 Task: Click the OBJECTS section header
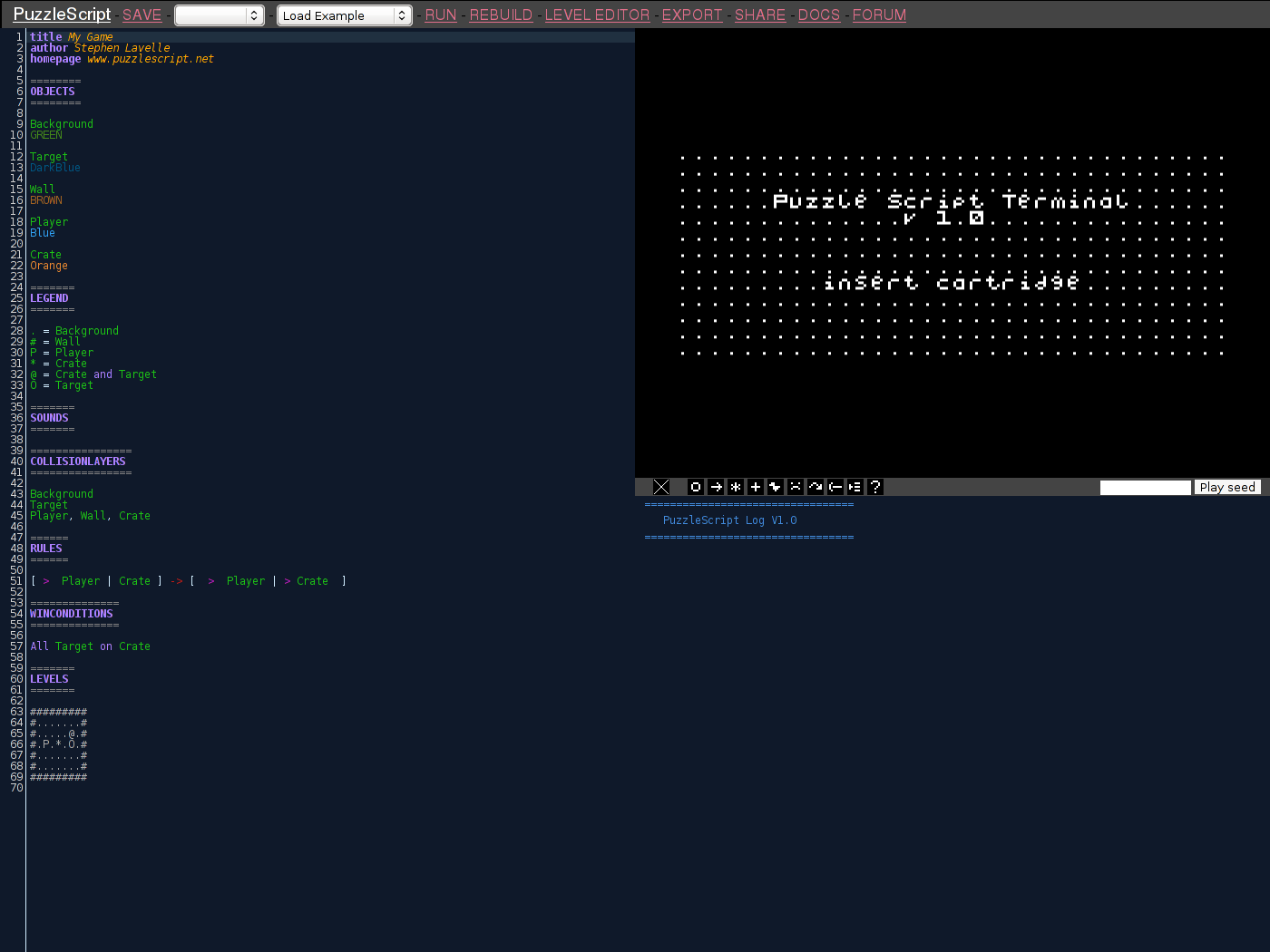pos(53,92)
